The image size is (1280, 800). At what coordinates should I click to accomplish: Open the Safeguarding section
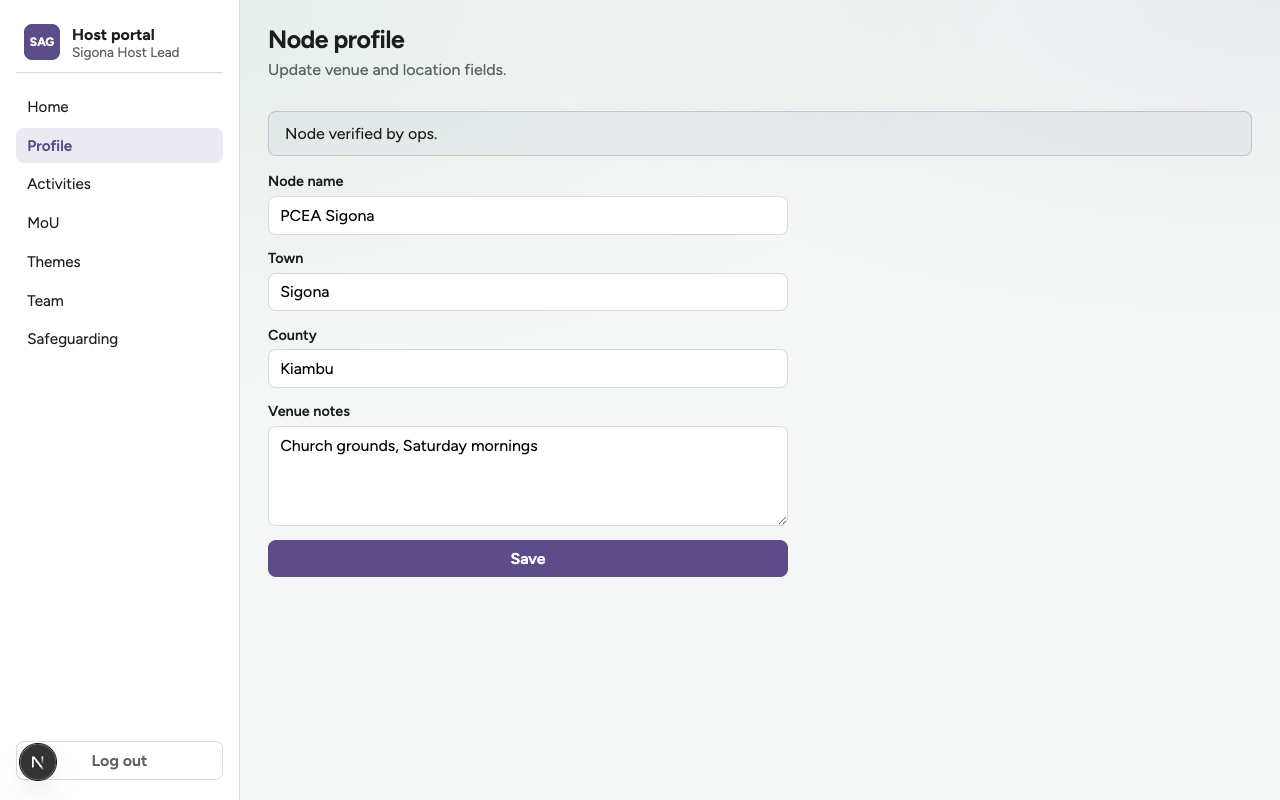point(119,339)
